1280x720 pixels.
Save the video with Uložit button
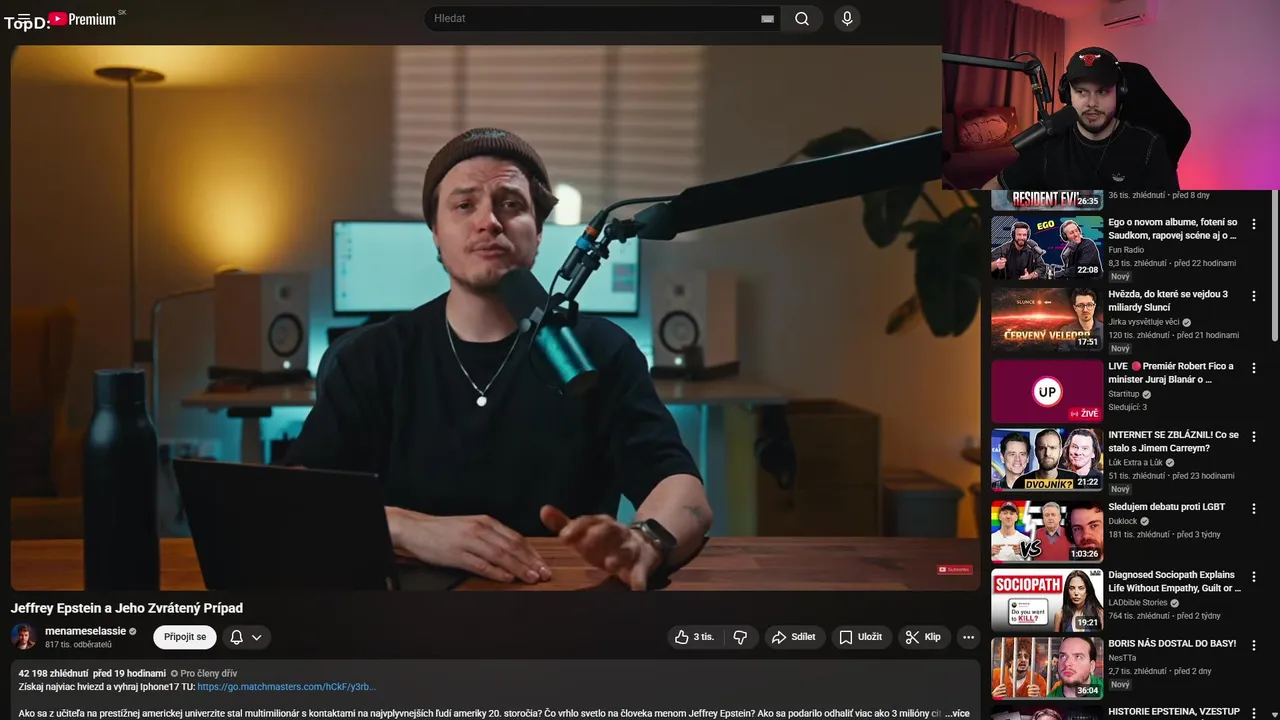[x=861, y=637]
